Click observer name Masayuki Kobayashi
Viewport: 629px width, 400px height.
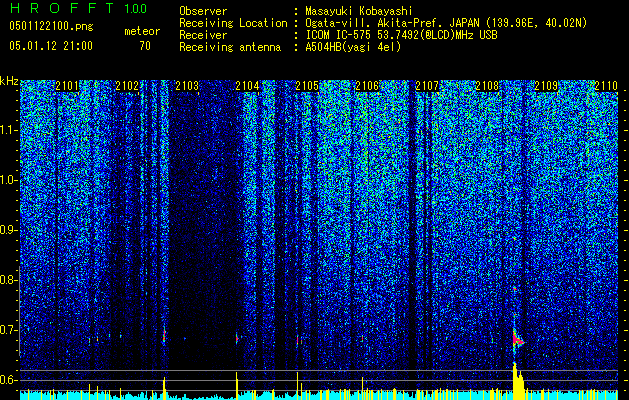click(359, 11)
